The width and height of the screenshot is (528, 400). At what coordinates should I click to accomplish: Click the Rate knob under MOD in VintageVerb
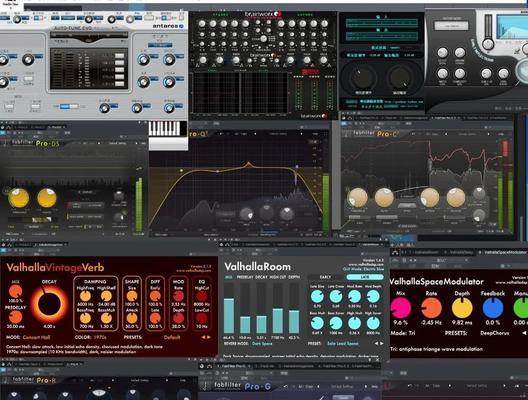pyautogui.click(x=178, y=296)
